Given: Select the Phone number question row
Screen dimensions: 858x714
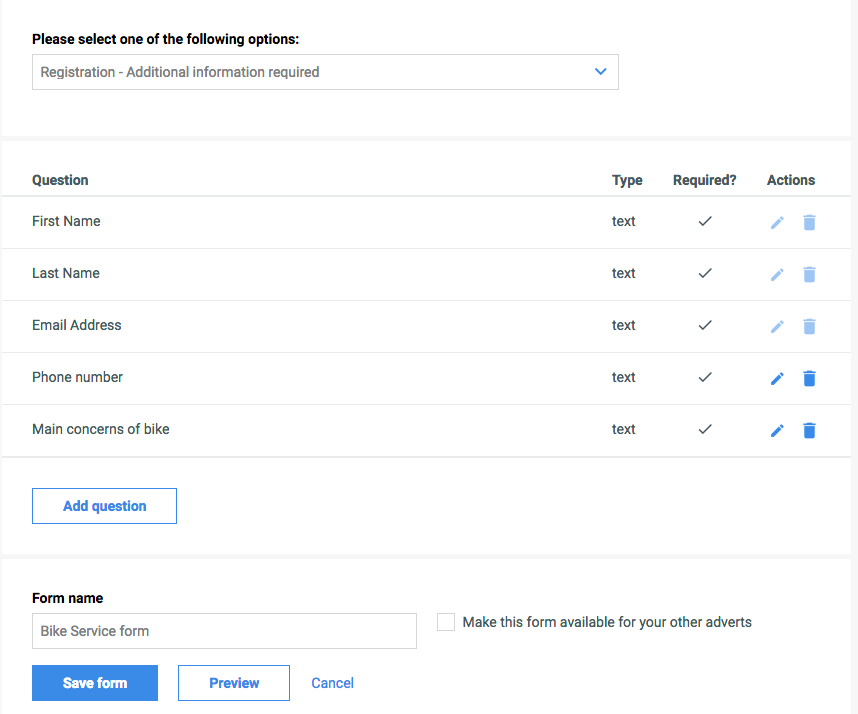Looking at the screenshot, I should 426,379.
